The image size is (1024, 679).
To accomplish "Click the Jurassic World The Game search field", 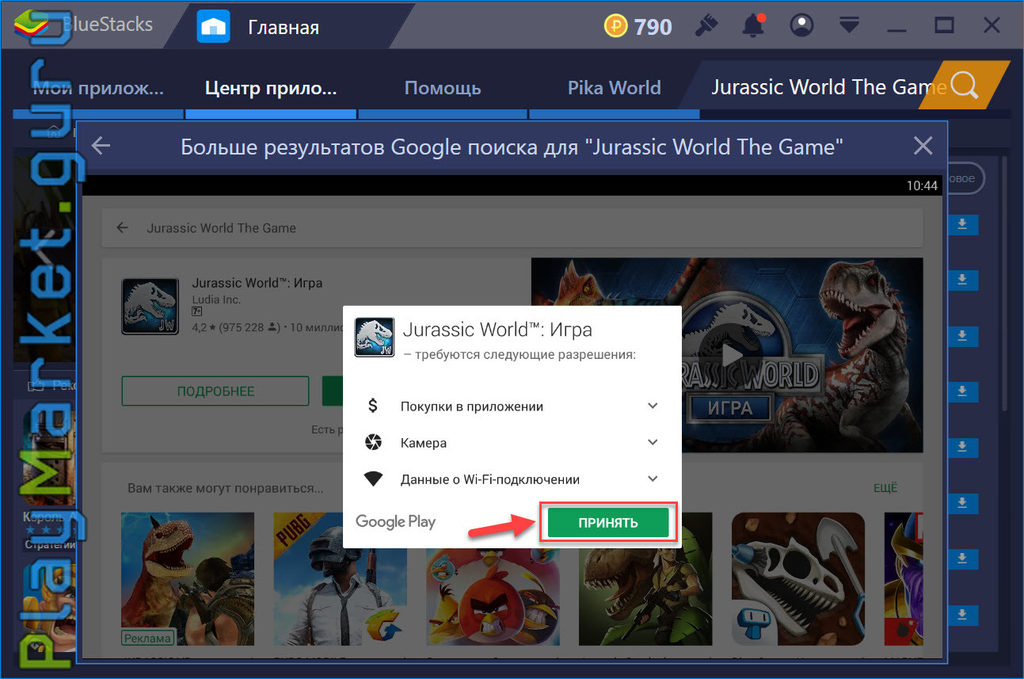I will coord(512,228).
